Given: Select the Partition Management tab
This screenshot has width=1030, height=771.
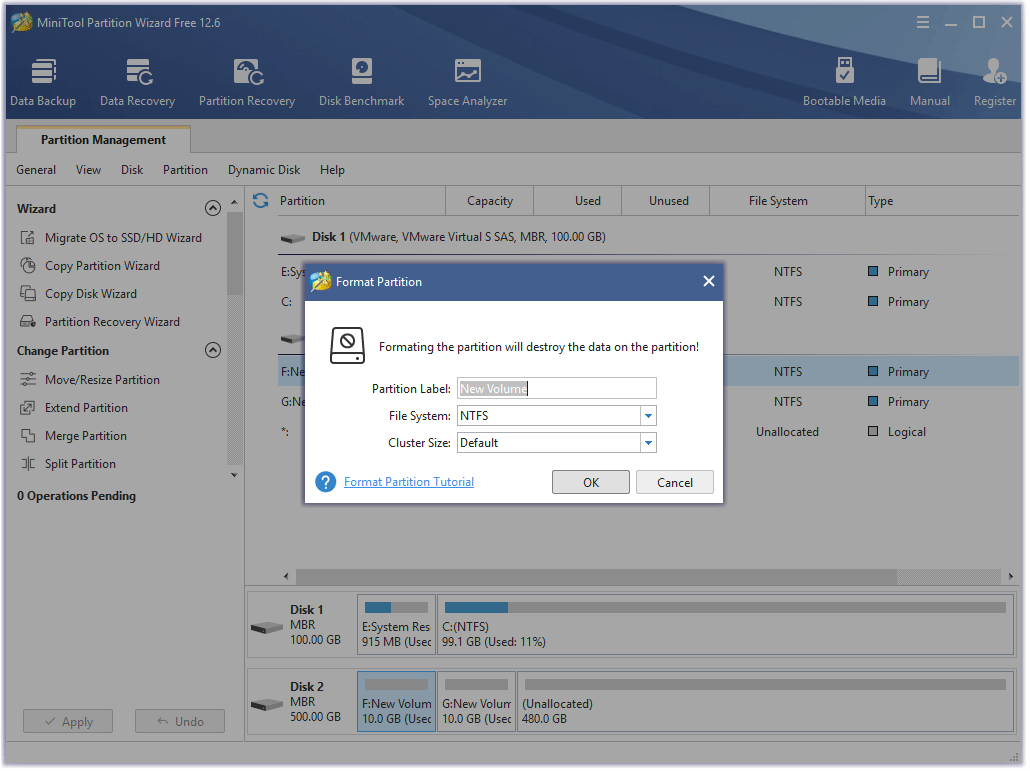Looking at the screenshot, I should click(103, 140).
